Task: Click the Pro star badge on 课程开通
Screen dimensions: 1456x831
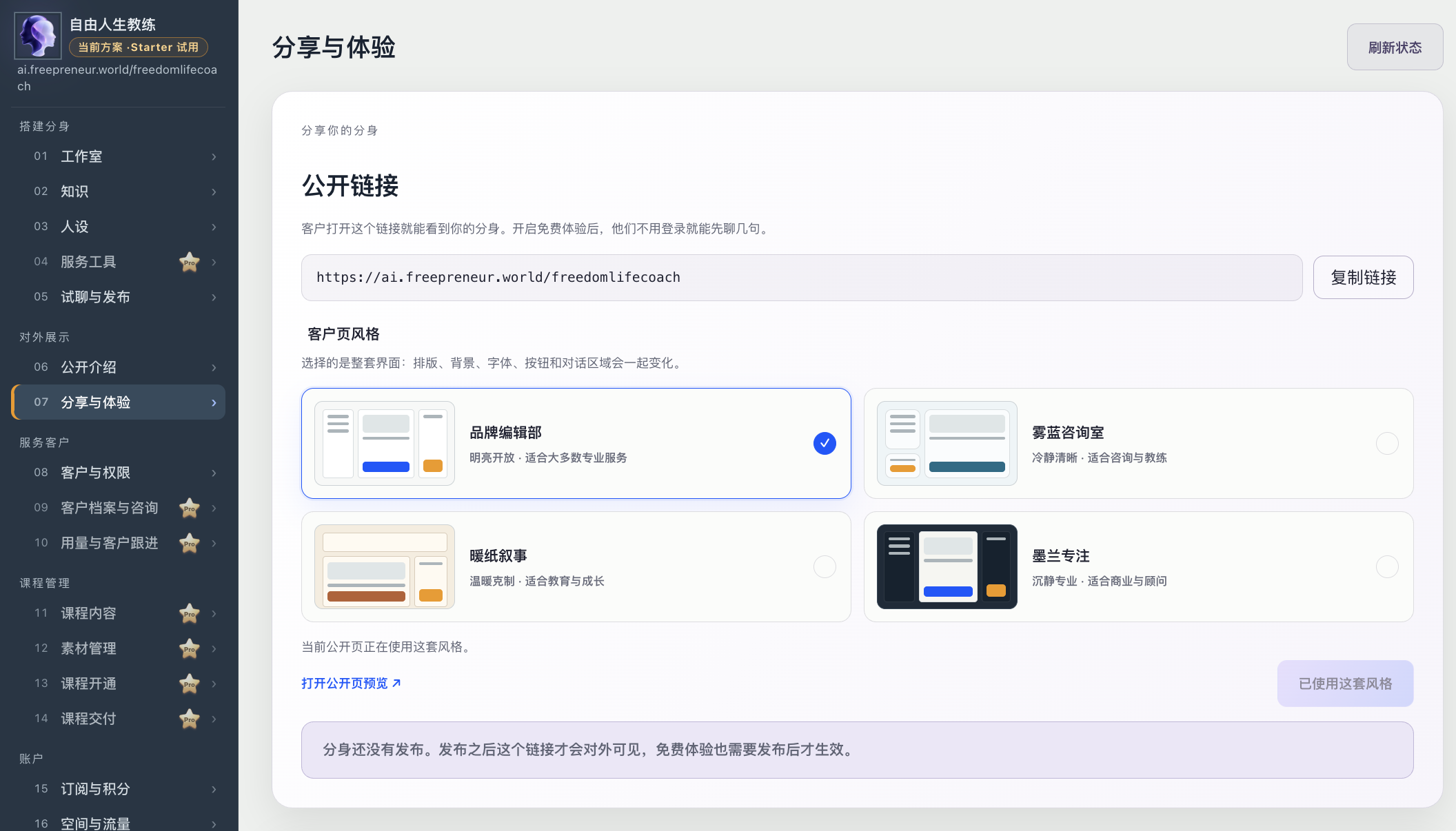Action: 190,684
